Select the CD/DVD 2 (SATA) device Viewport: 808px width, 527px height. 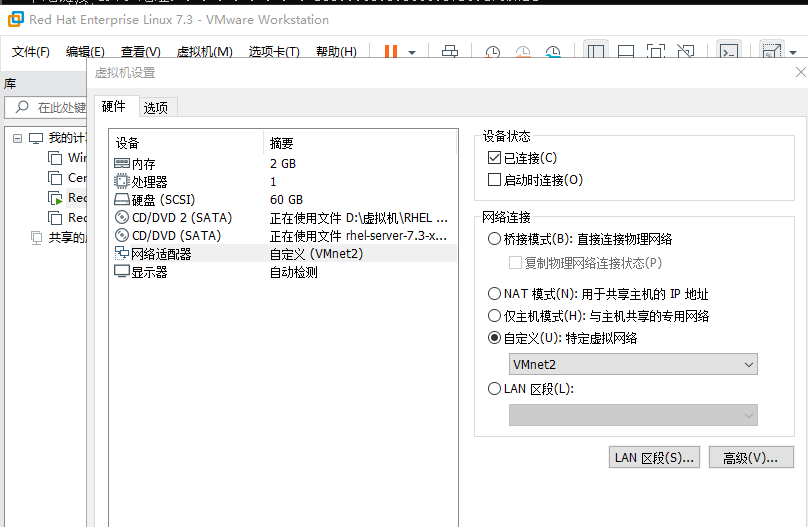tap(282, 218)
